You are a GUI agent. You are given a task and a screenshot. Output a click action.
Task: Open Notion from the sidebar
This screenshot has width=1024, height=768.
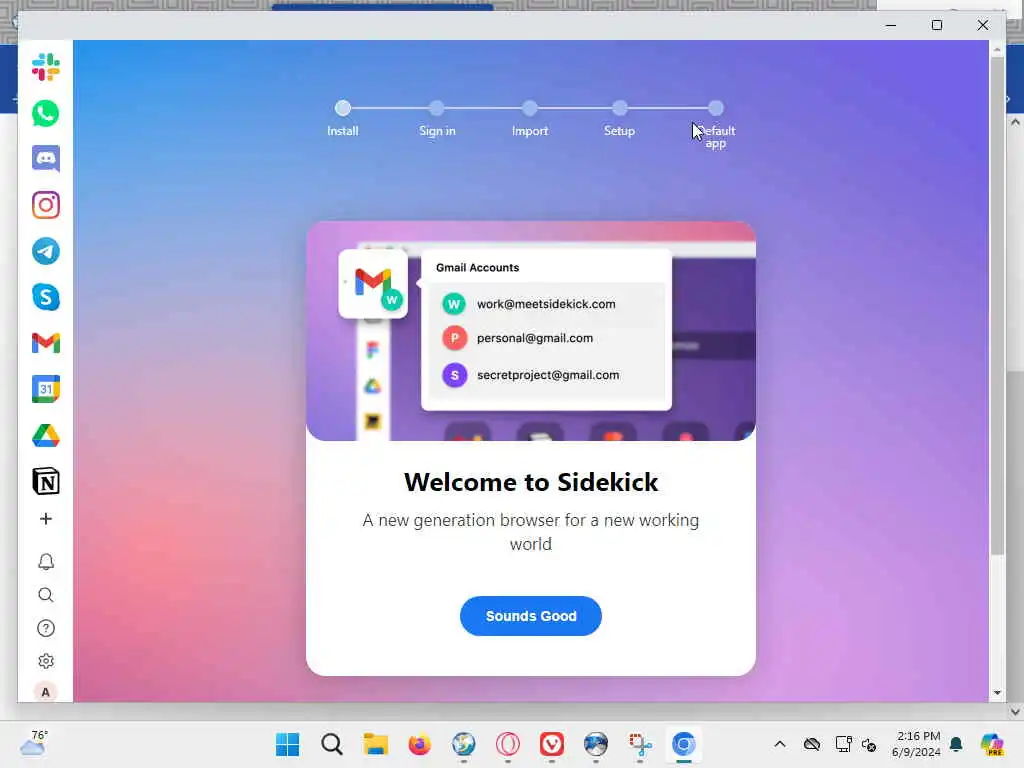pos(46,481)
